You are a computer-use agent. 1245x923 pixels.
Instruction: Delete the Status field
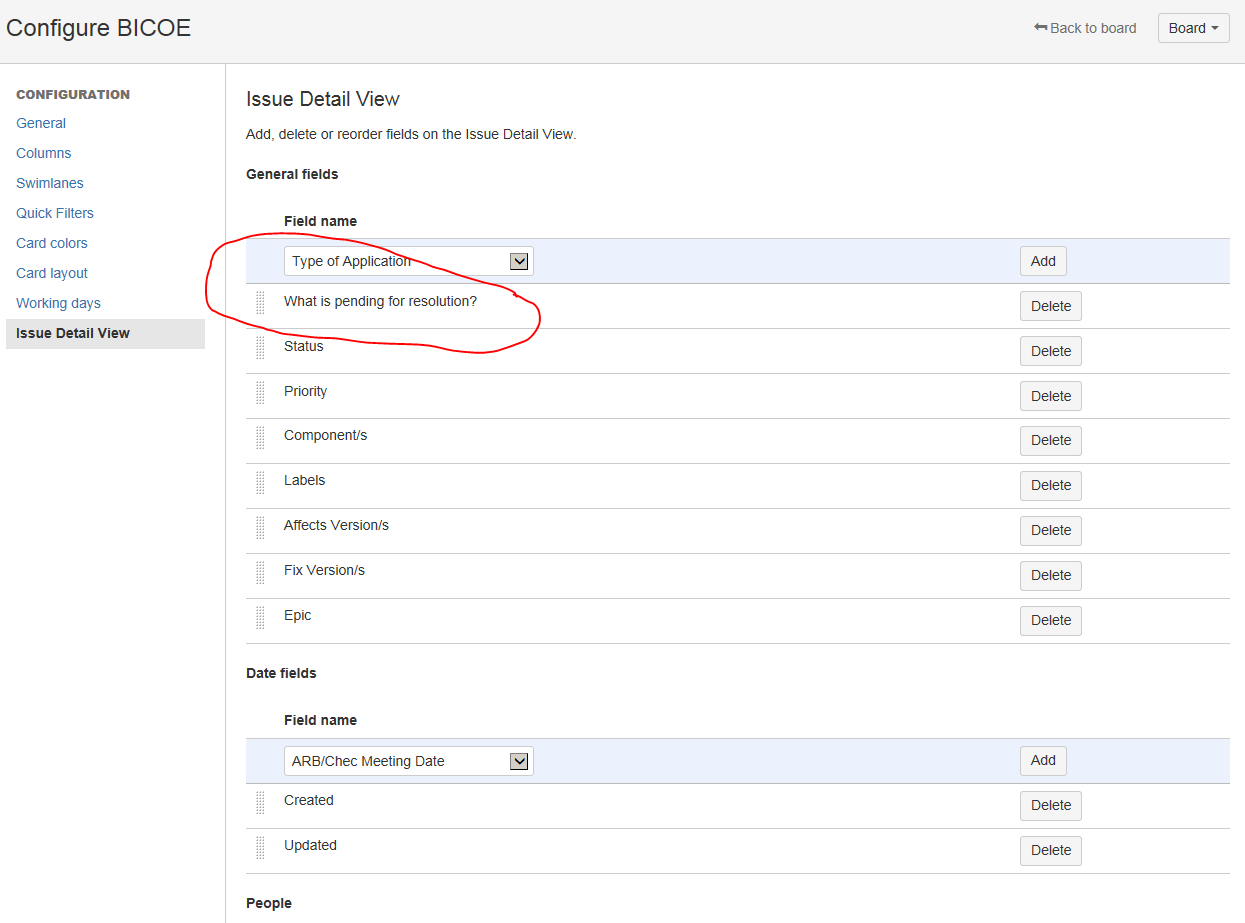pyautogui.click(x=1050, y=350)
